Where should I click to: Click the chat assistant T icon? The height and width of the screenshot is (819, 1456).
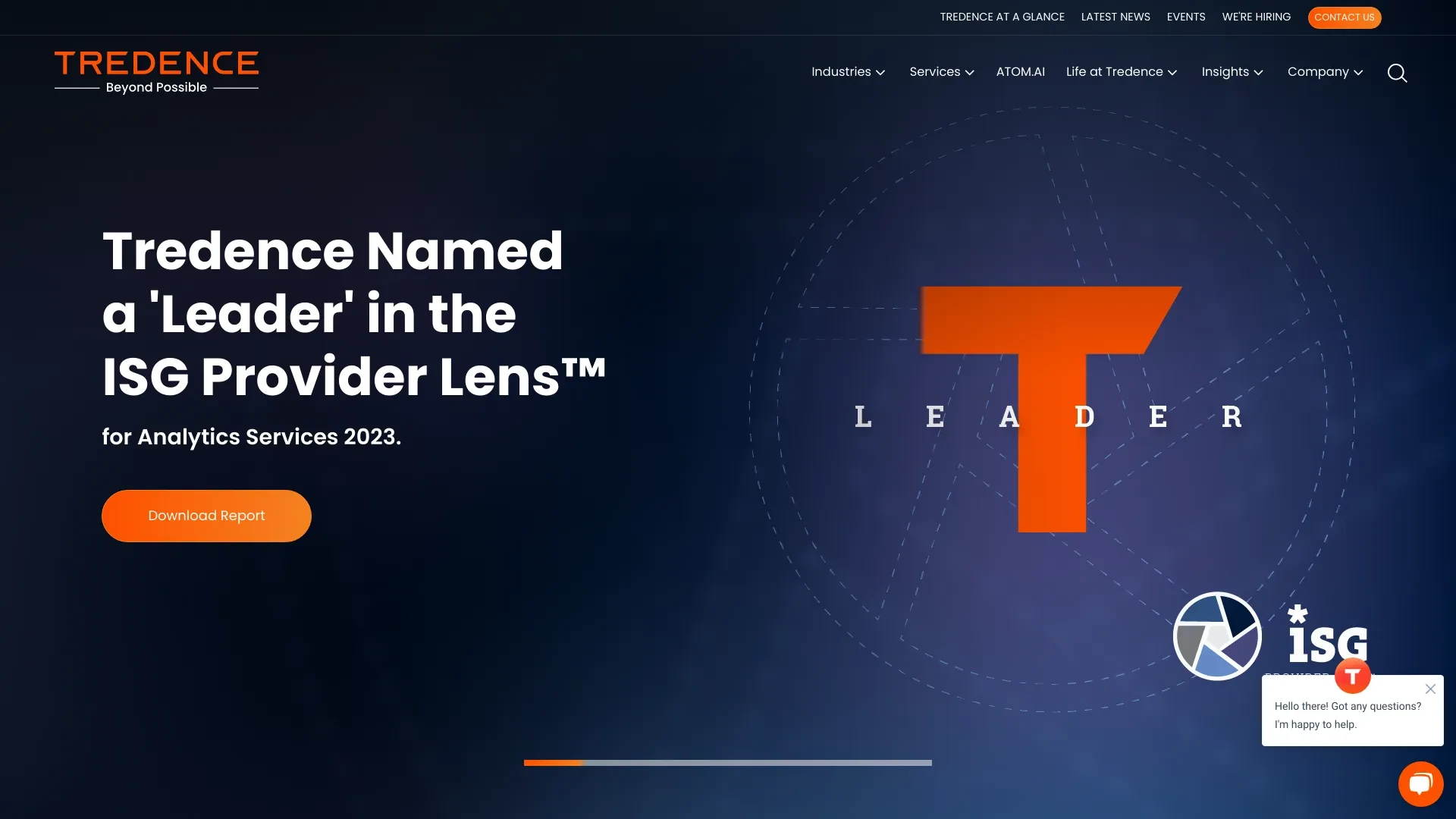coord(1353,676)
